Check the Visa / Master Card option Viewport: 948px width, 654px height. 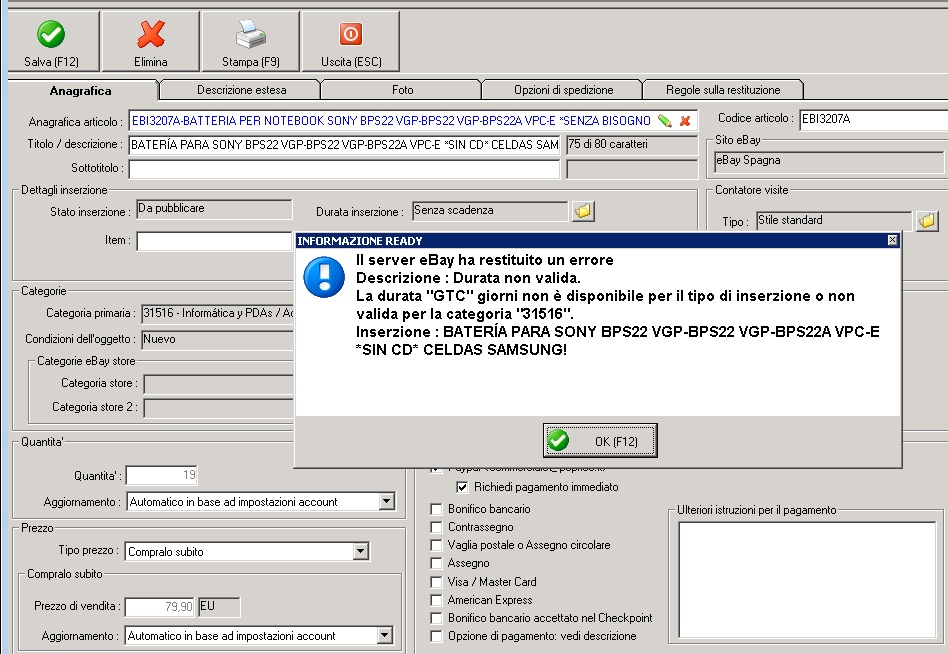(x=436, y=582)
